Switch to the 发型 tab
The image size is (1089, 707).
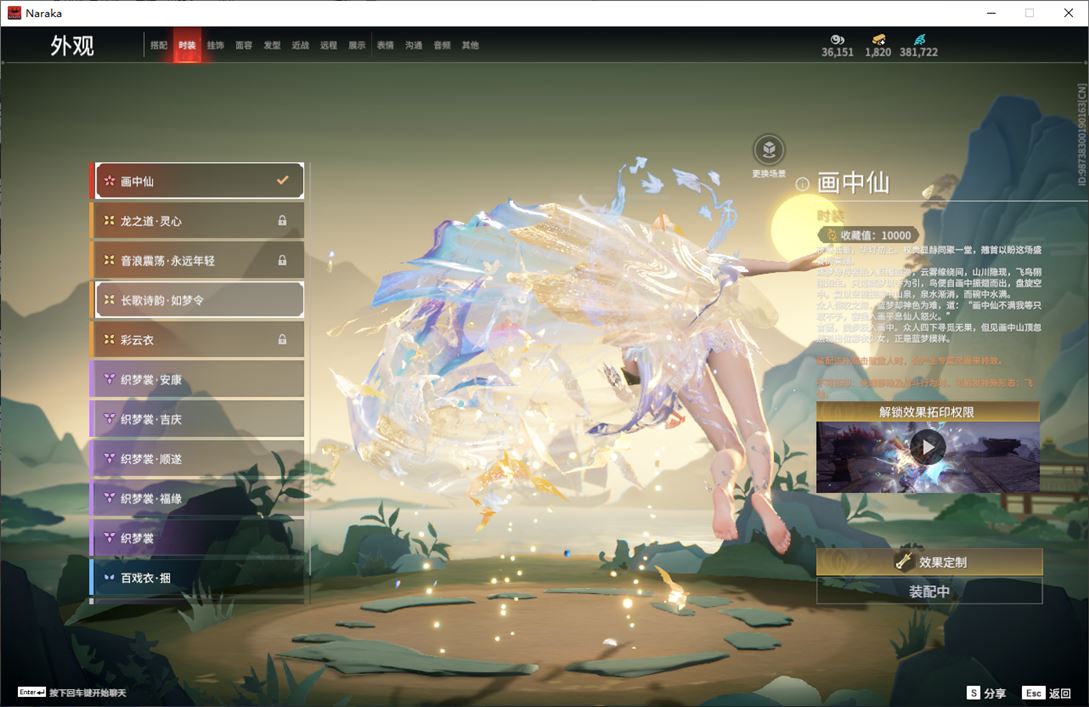pos(272,45)
